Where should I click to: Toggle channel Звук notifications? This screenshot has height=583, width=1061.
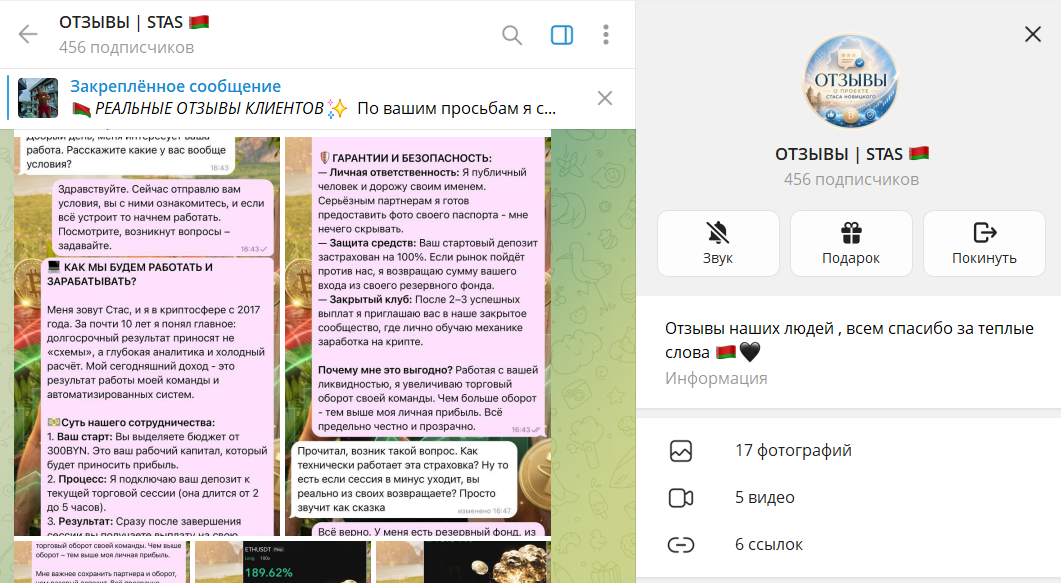coord(718,243)
